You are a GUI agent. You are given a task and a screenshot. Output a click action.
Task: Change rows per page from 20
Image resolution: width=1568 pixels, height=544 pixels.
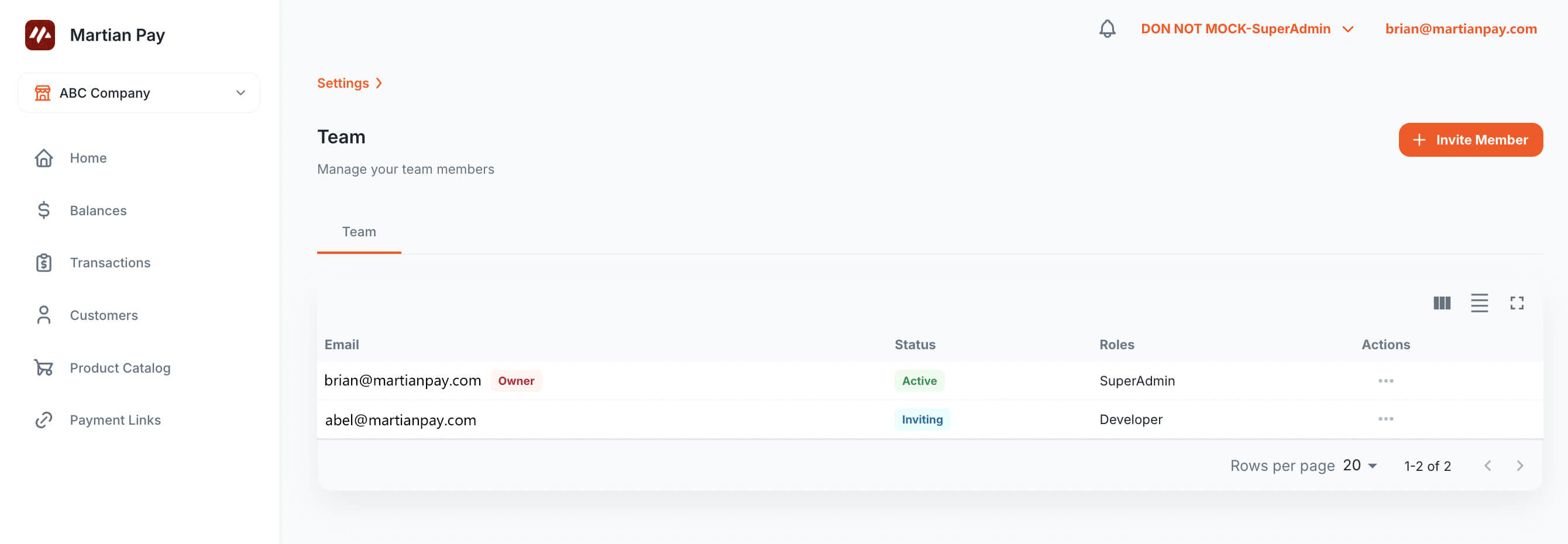coord(1359,466)
